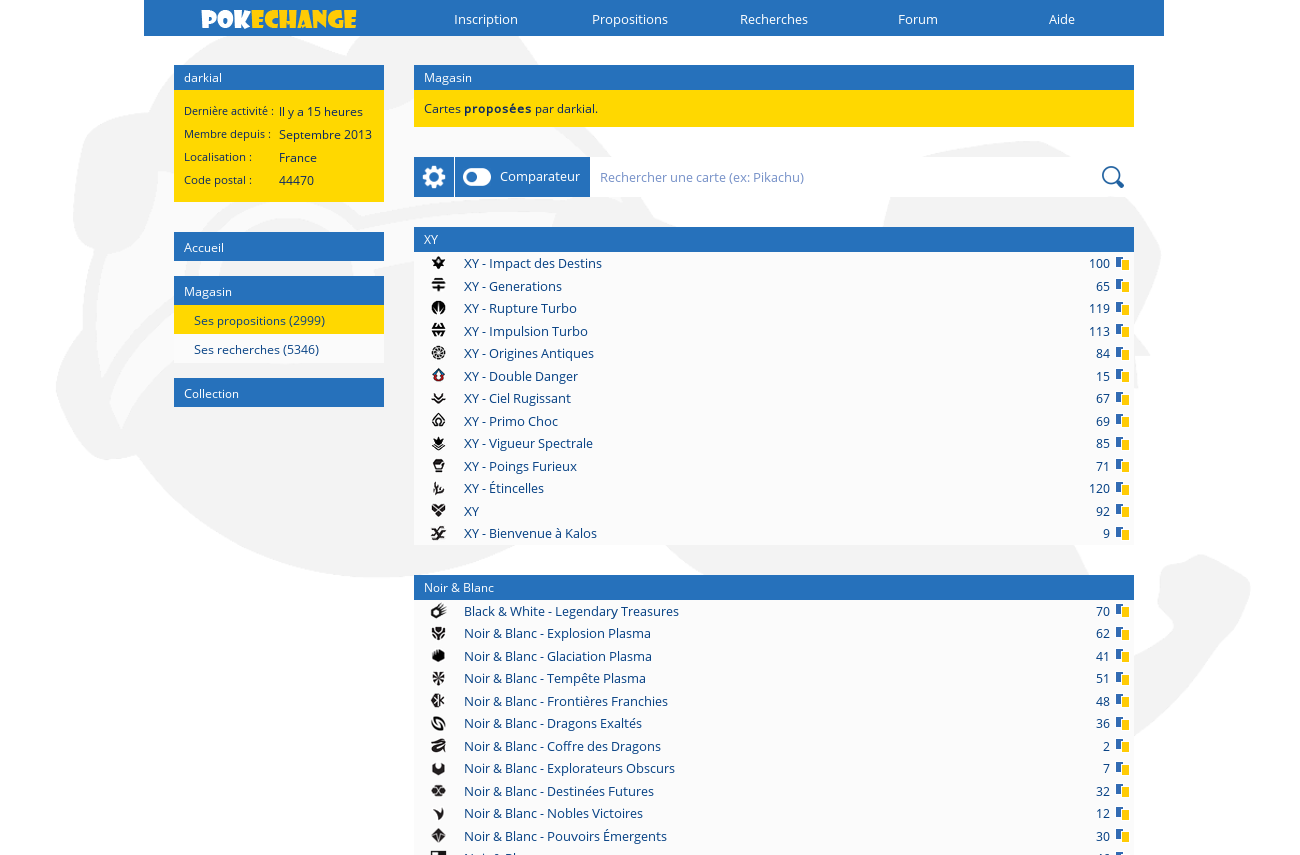Open Noir & Blanc - Explorateurs Obscurs

[569, 768]
